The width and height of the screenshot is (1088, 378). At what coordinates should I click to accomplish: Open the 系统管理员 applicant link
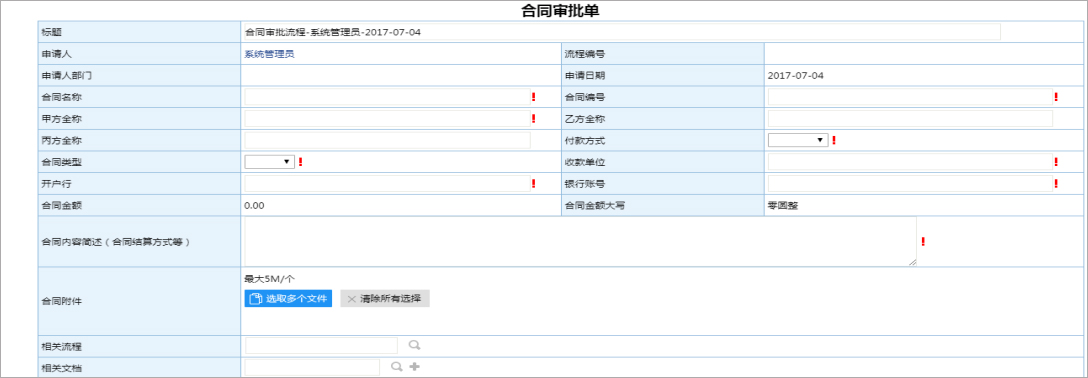pyautogui.click(x=269, y=54)
